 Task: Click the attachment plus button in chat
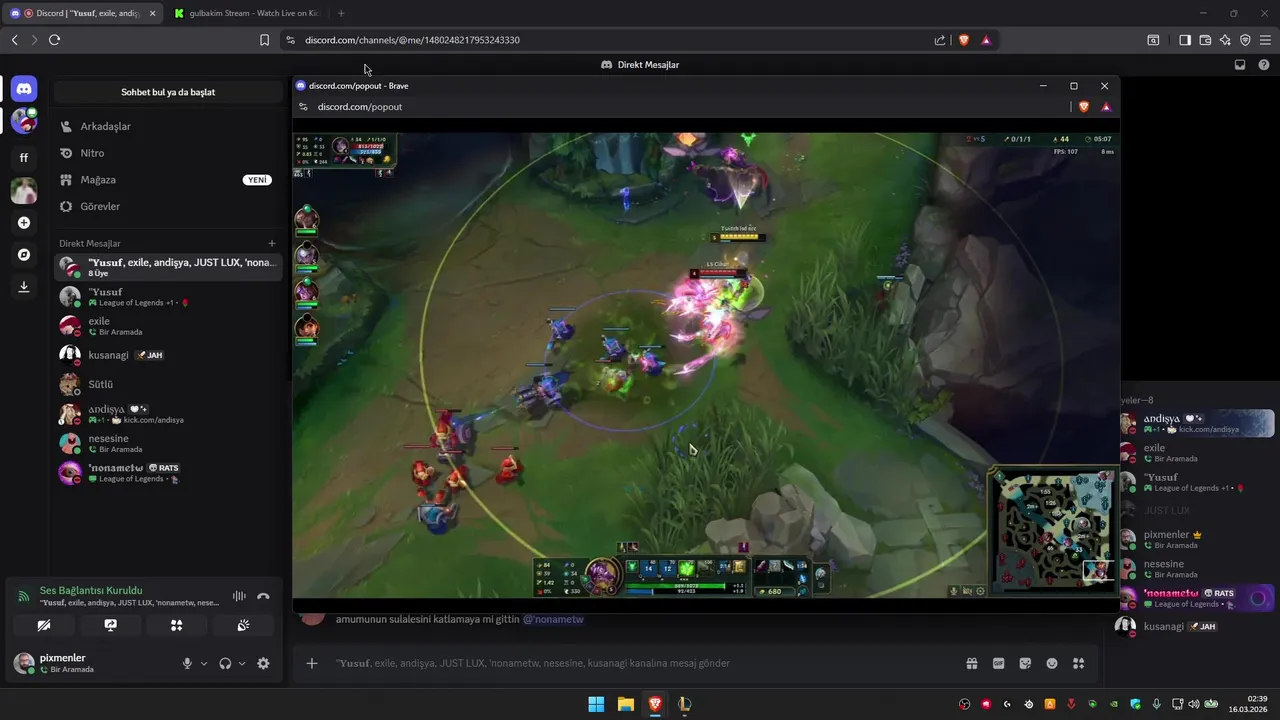(312, 663)
